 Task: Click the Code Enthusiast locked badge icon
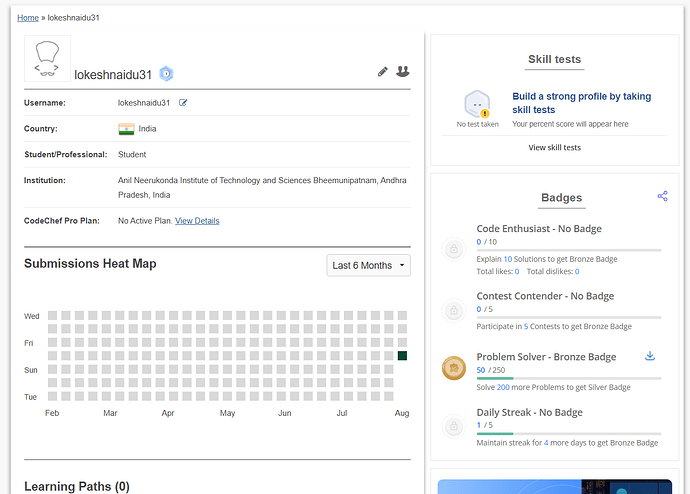[454, 249]
